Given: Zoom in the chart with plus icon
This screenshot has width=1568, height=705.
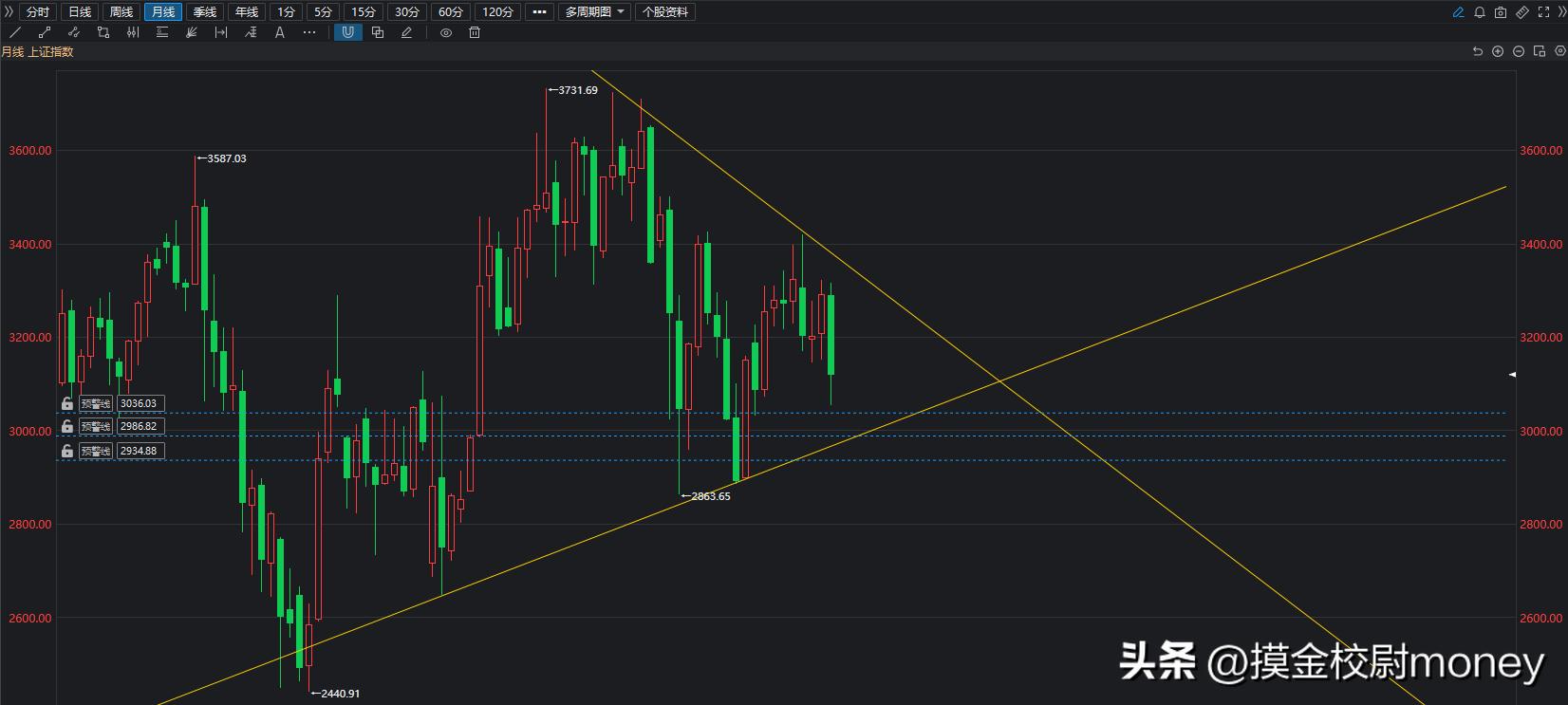Looking at the screenshot, I should 1498,51.
